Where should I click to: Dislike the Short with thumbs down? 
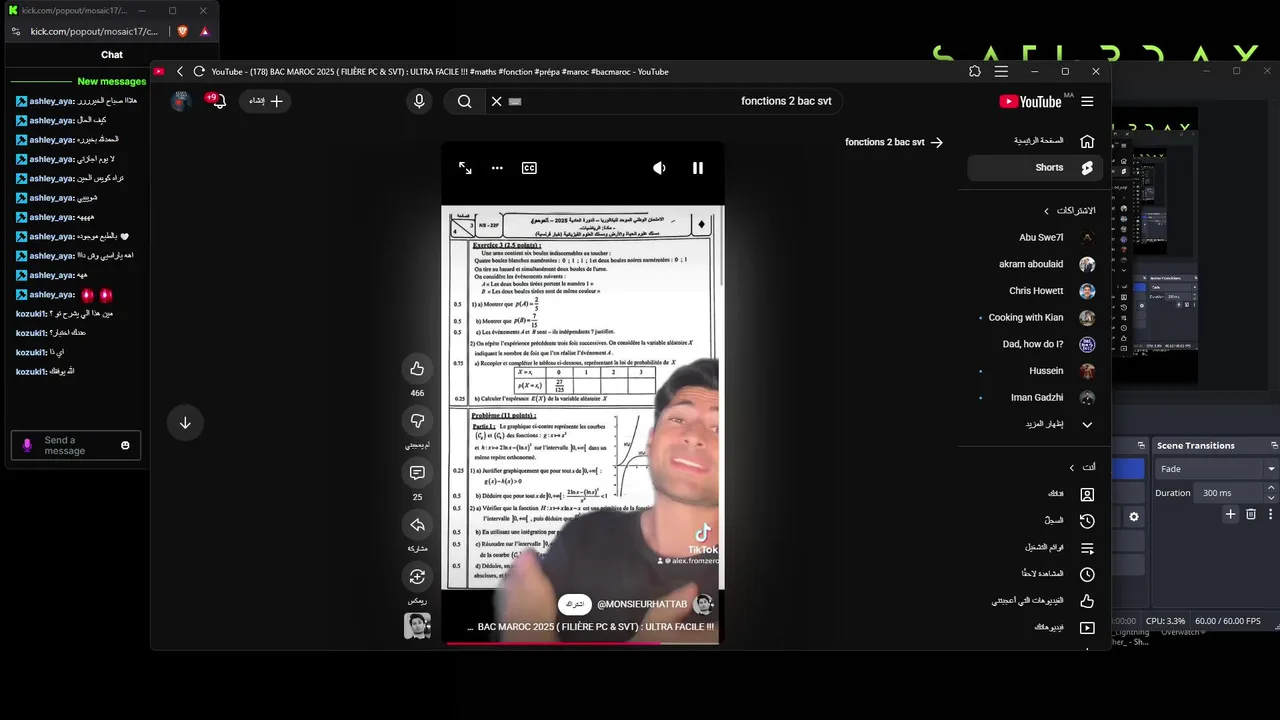pyautogui.click(x=417, y=421)
